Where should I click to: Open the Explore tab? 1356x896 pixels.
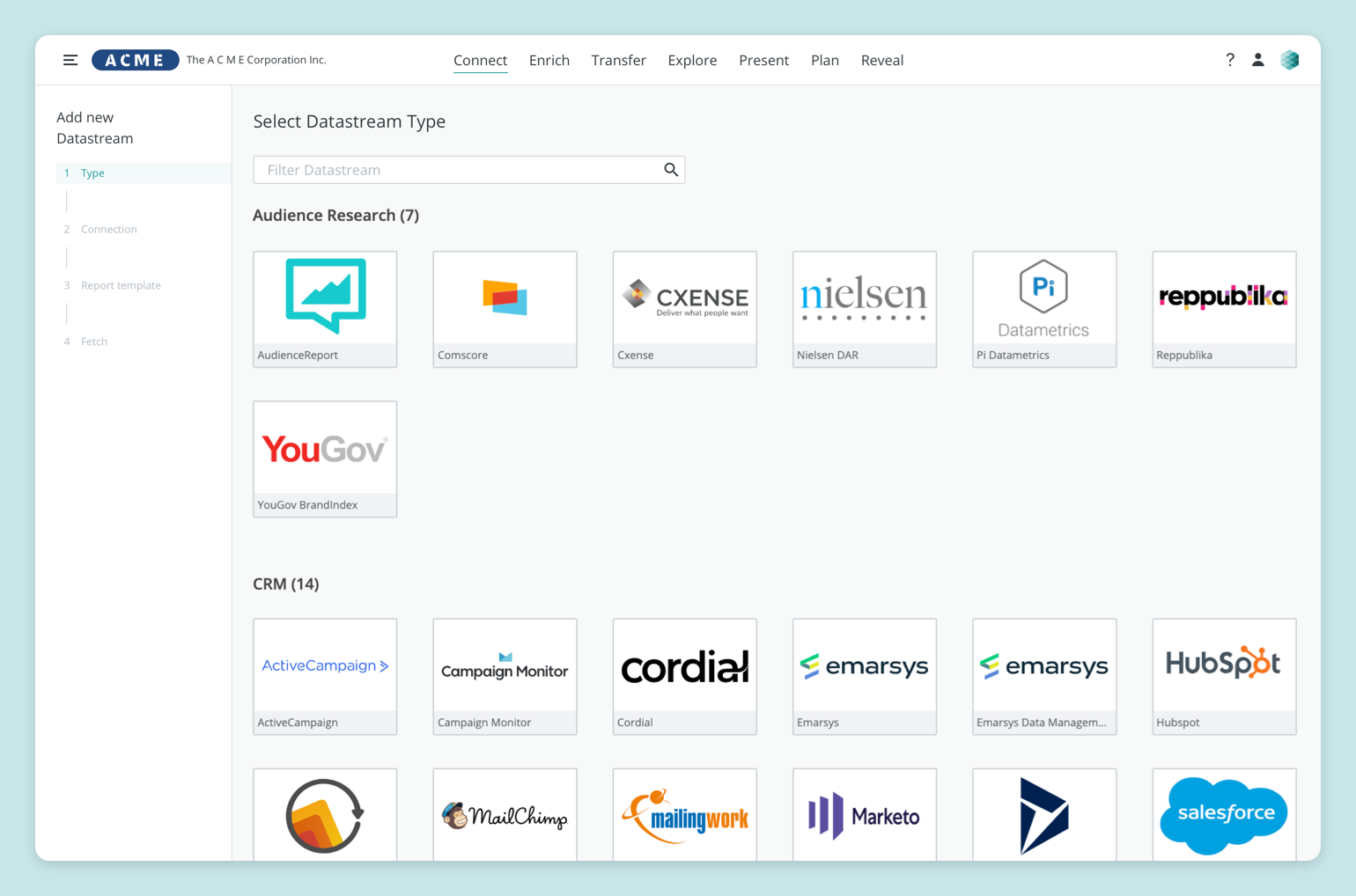(x=692, y=60)
